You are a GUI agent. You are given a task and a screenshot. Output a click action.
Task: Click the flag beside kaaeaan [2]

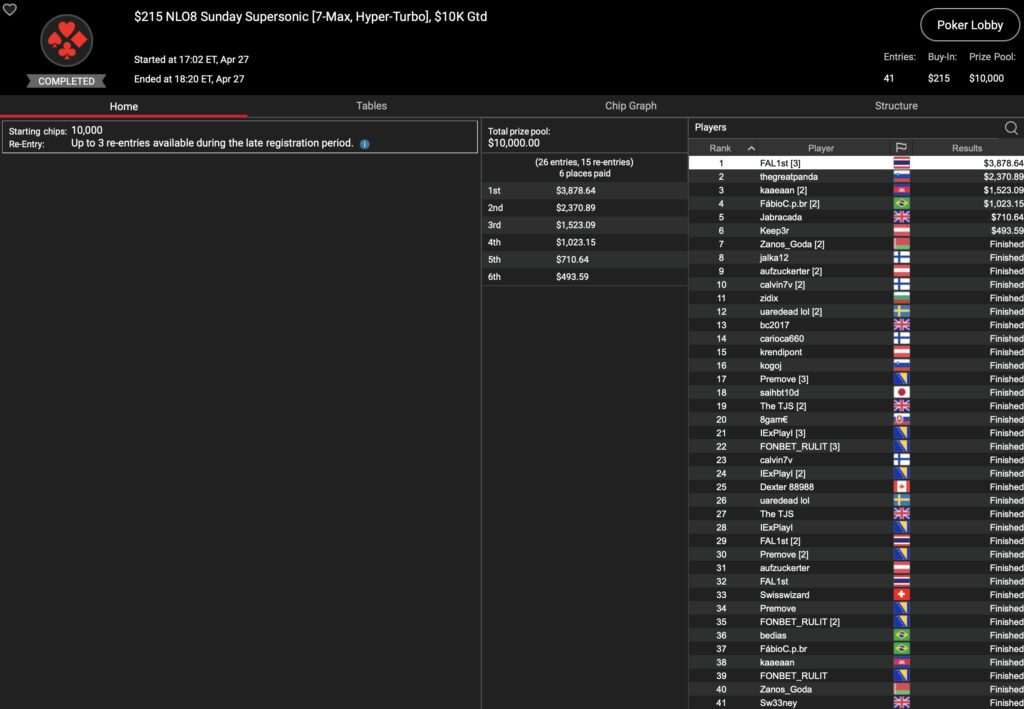[901, 191]
